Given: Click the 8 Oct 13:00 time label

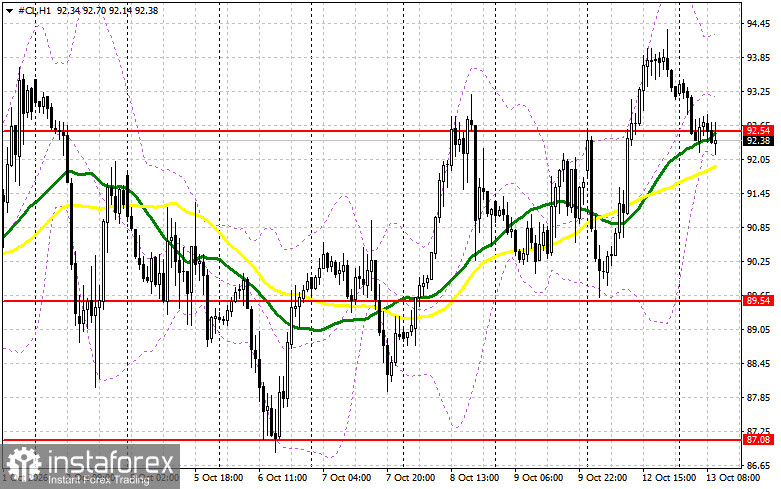Looking at the screenshot, I should click(475, 478).
